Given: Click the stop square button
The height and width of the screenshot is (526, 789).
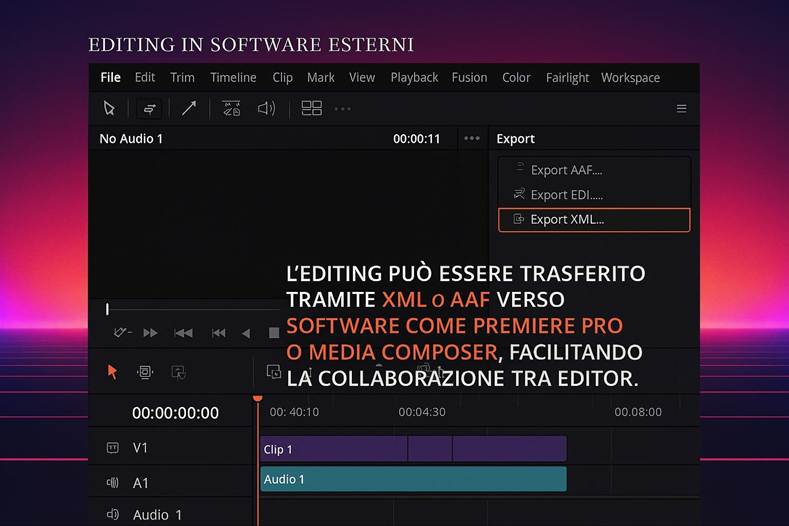Looking at the screenshot, I should pos(274,333).
